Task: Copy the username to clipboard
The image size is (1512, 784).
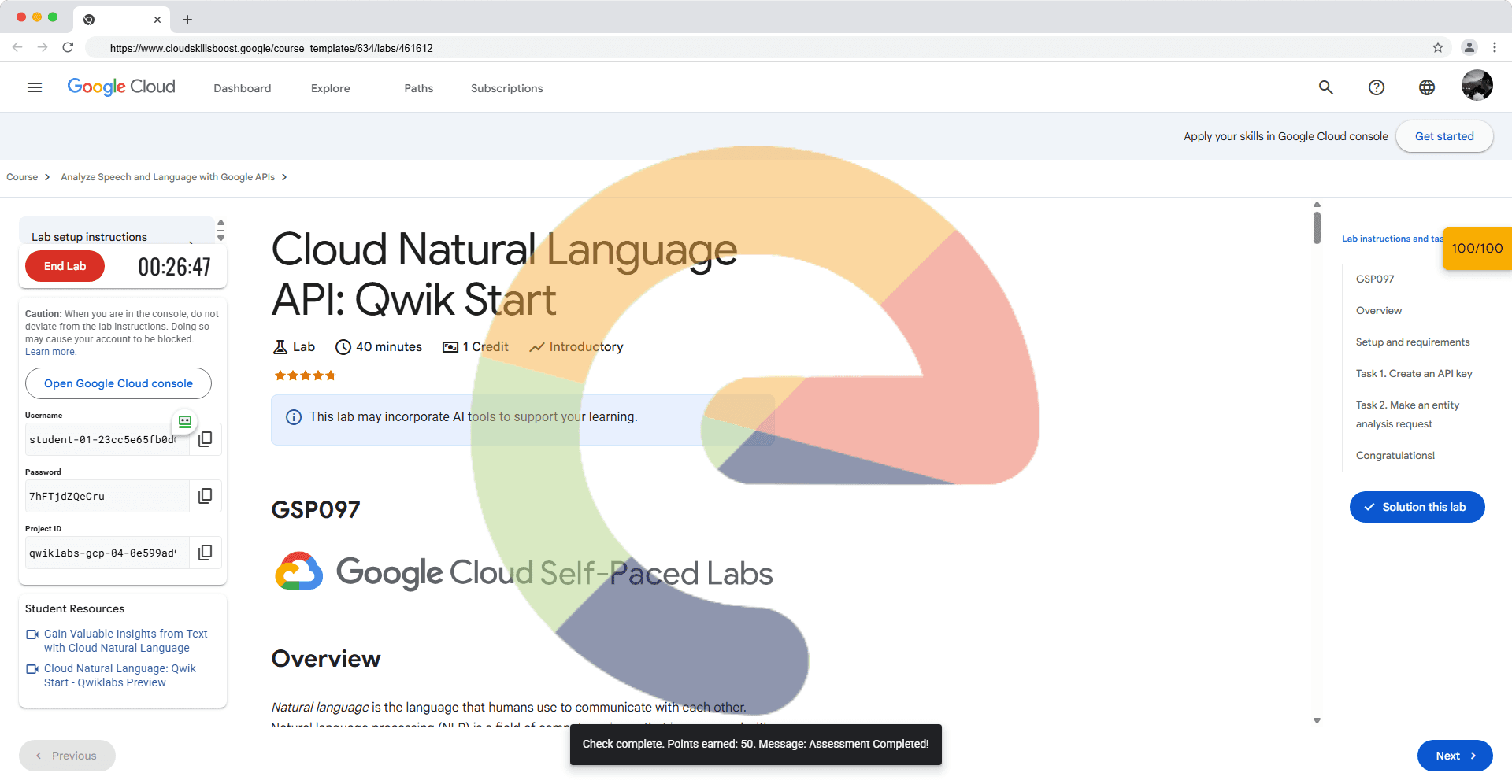Action: coord(206,439)
